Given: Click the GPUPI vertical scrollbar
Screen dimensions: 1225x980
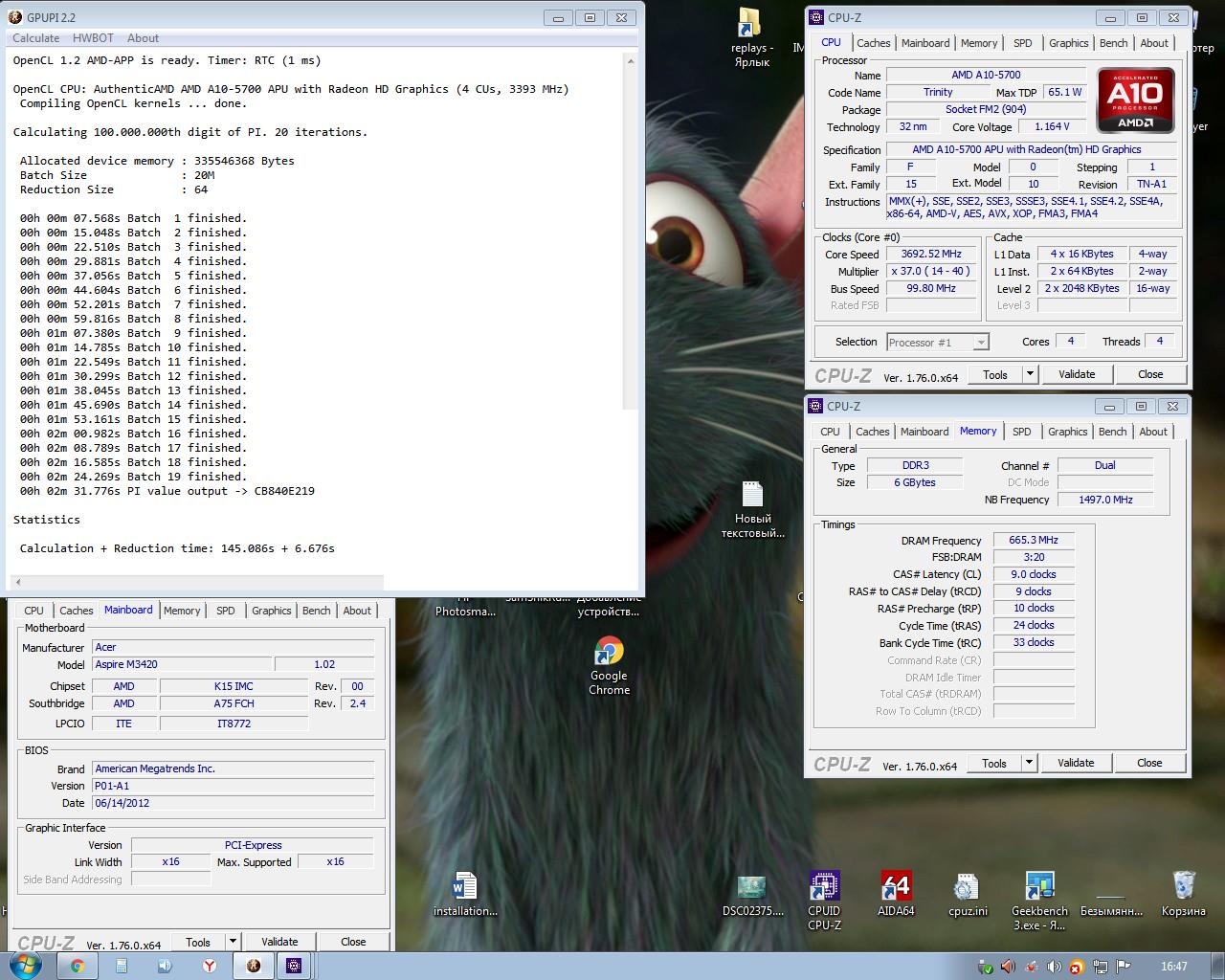Looking at the screenshot, I should pos(631,239).
